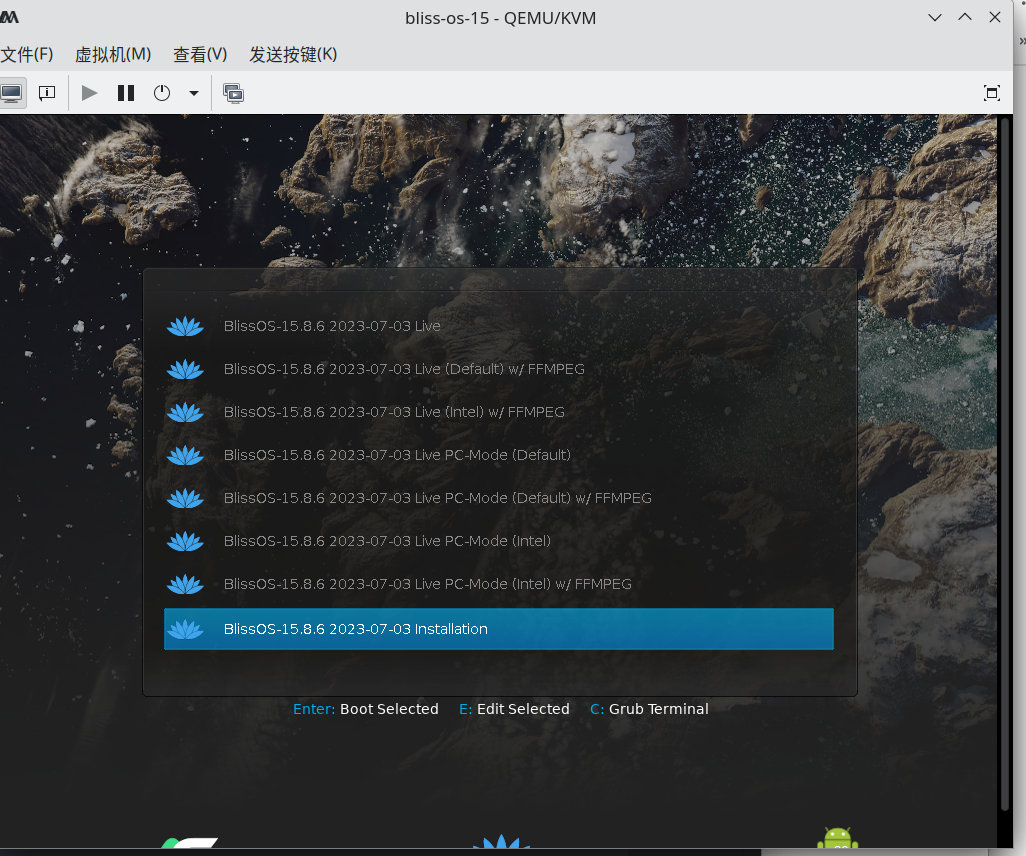The image size is (1026, 856).
Task: Click the highlighted BlissOS Installation entry
Action: point(498,629)
